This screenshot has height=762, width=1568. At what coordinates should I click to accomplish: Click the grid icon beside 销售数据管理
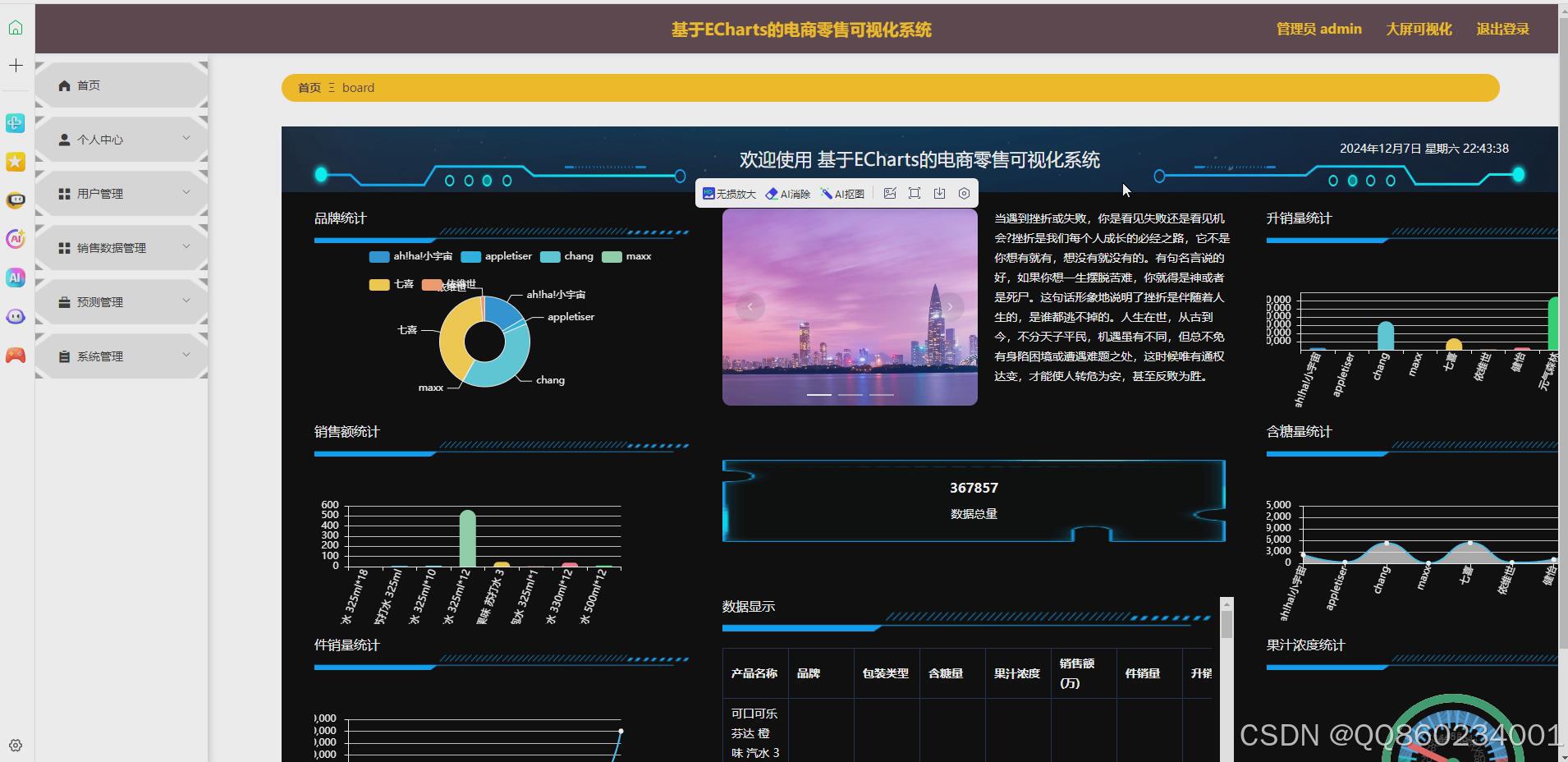coord(64,248)
